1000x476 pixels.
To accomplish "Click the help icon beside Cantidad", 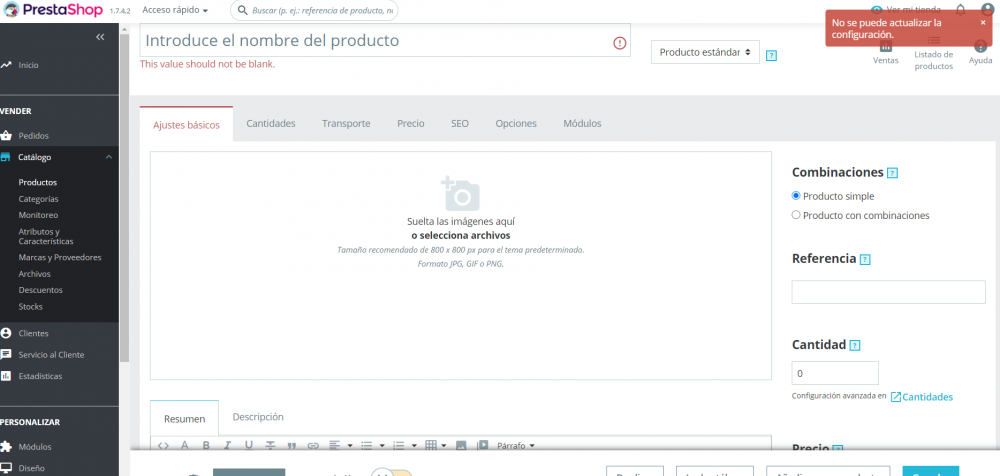I will click(x=855, y=345).
